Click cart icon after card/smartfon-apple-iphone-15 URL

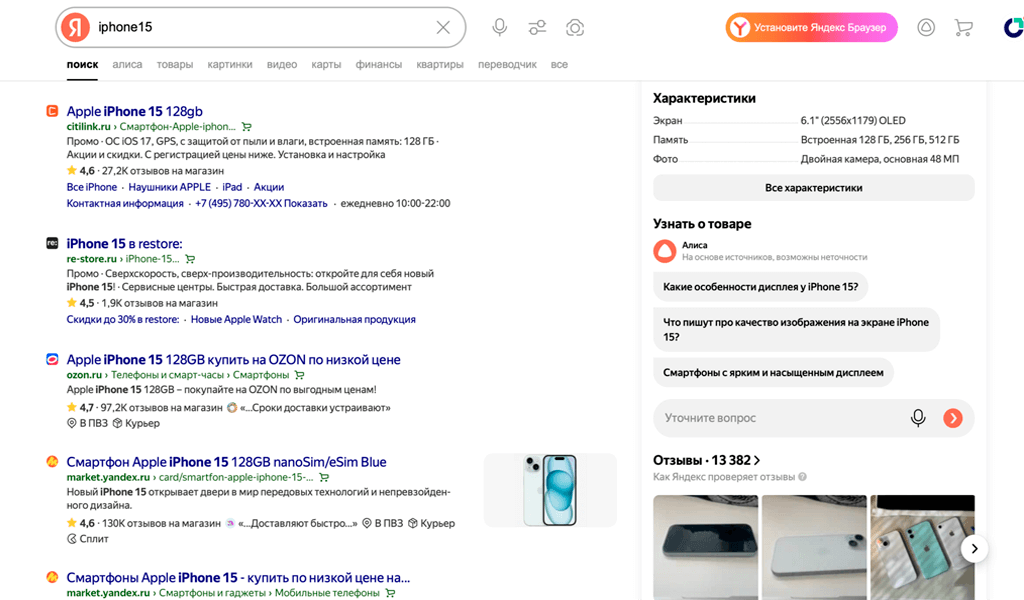324,477
